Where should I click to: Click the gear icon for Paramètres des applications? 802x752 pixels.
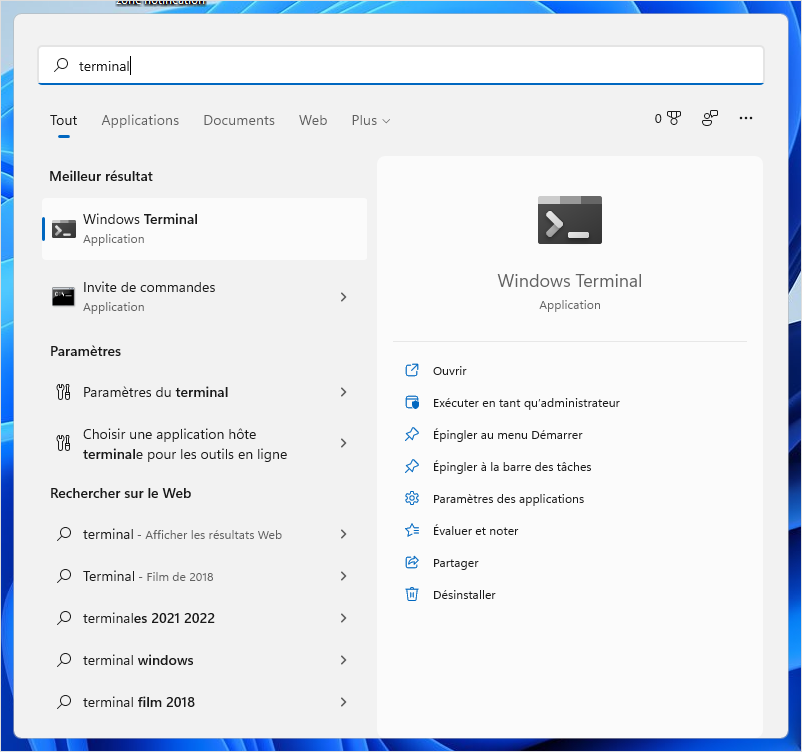412,498
